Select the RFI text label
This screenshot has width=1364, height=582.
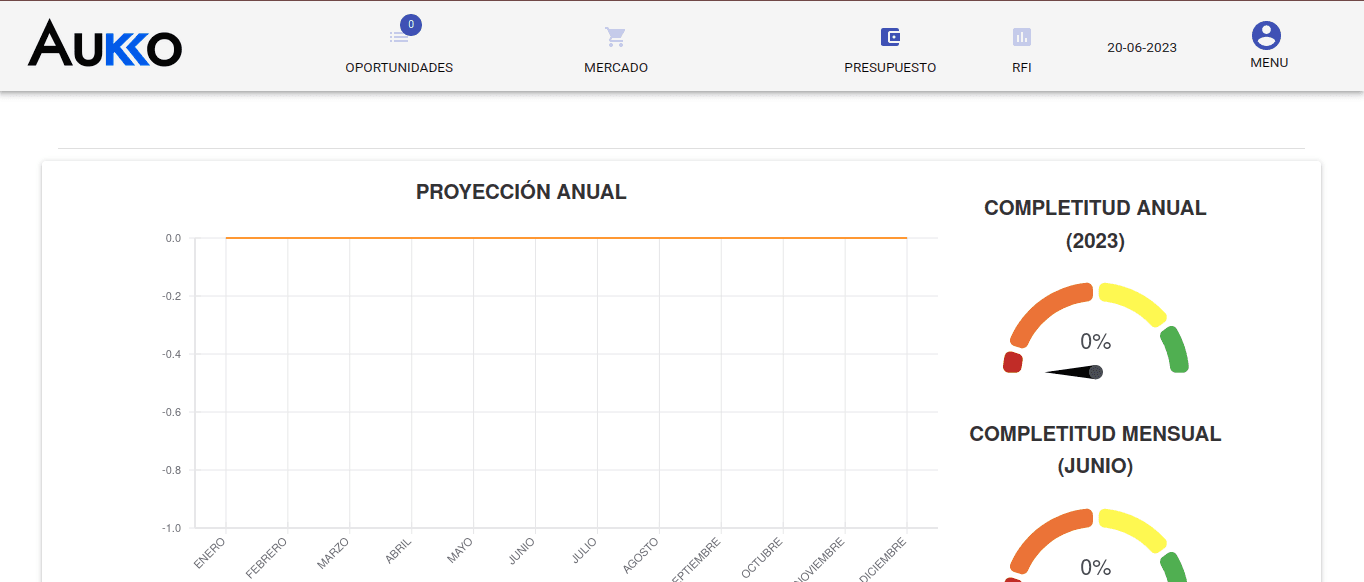point(1021,68)
